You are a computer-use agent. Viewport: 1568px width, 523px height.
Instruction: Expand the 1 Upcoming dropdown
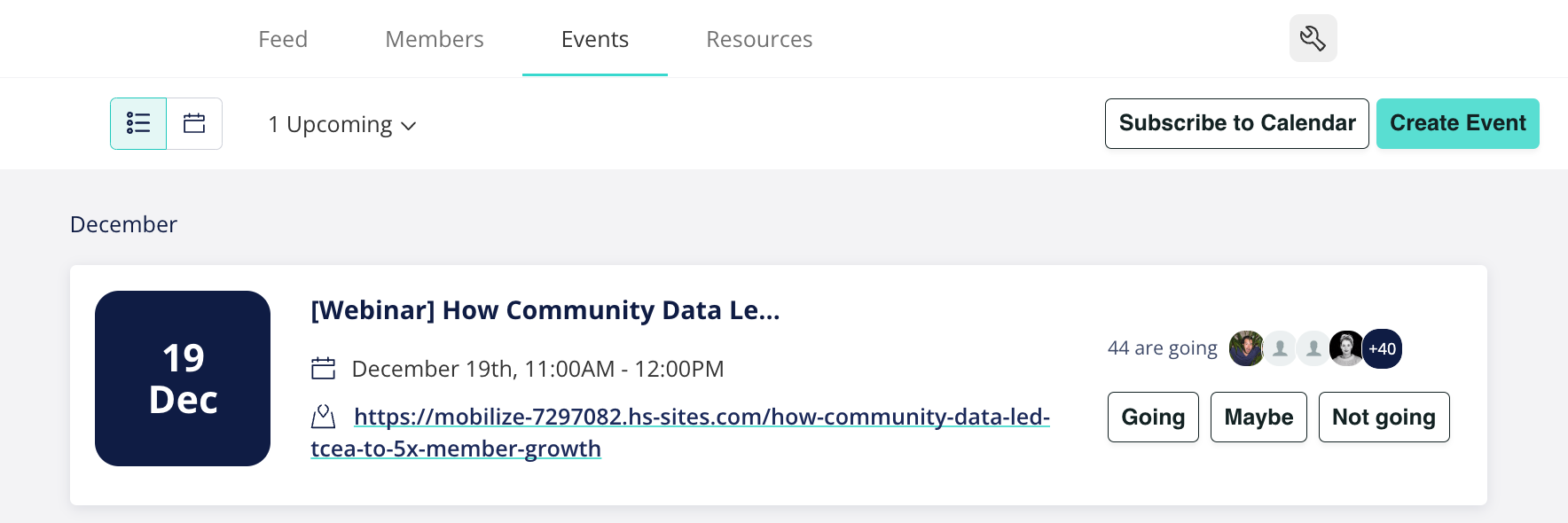(342, 125)
